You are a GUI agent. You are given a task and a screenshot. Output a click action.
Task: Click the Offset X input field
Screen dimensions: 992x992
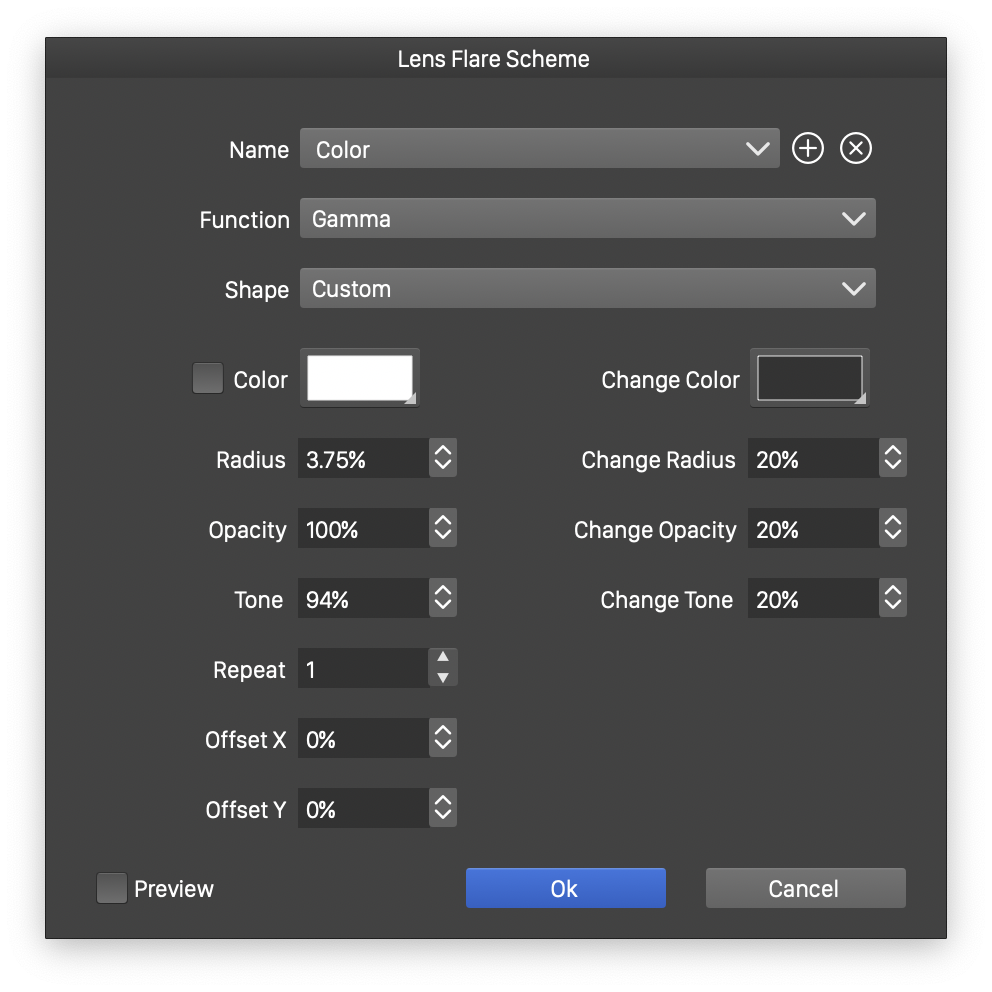click(x=363, y=739)
